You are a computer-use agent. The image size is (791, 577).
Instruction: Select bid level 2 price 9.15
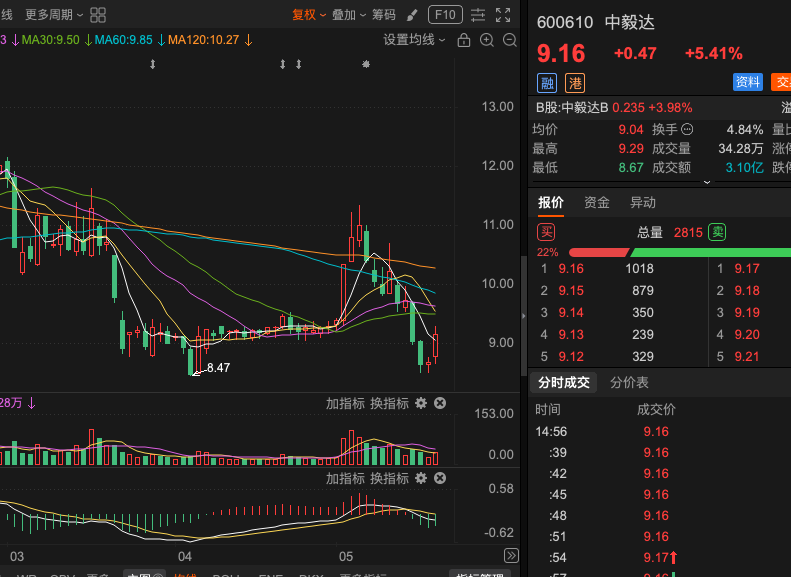pos(571,291)
